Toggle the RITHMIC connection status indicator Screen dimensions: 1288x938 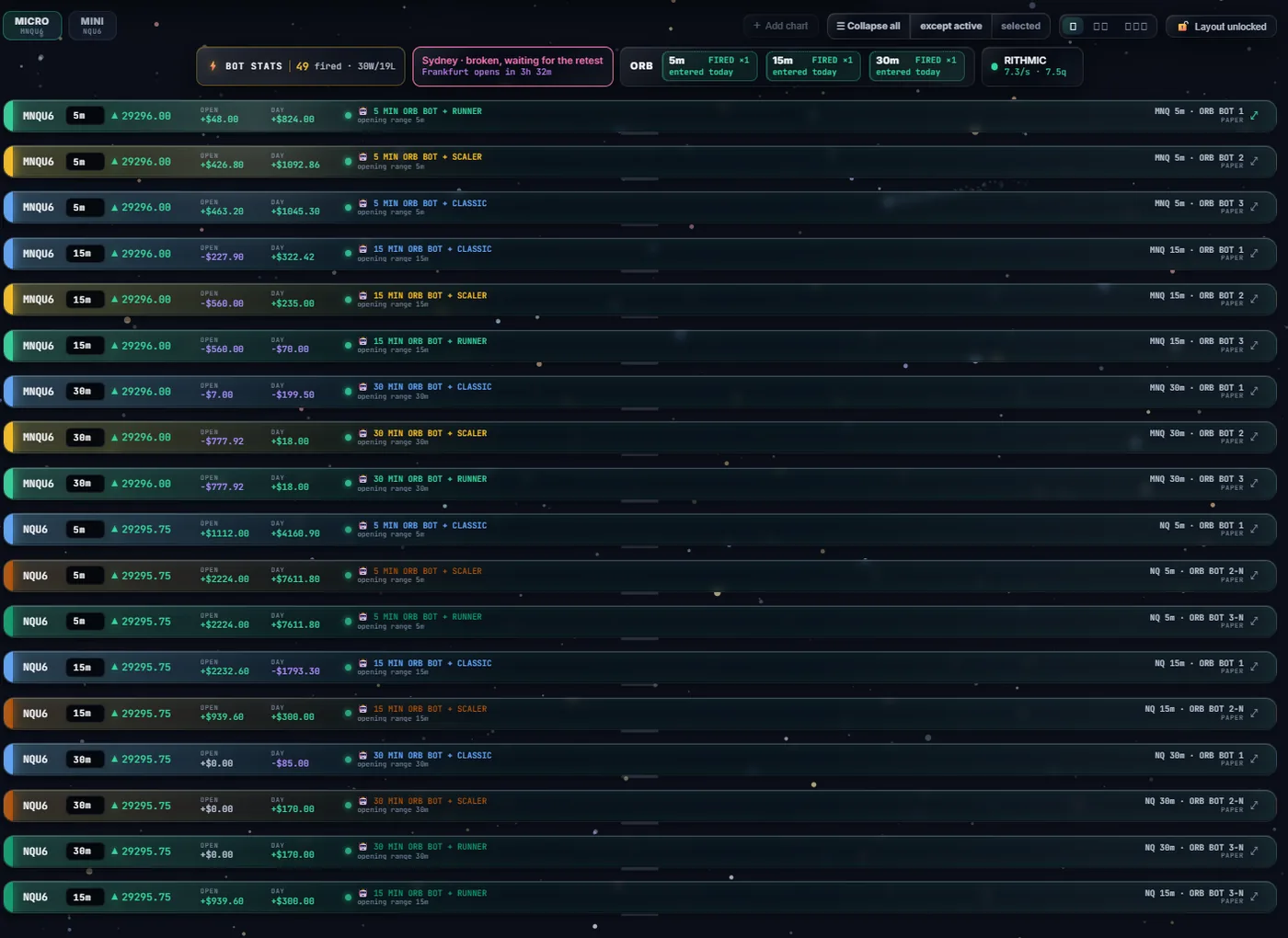[x=995, y=66]
